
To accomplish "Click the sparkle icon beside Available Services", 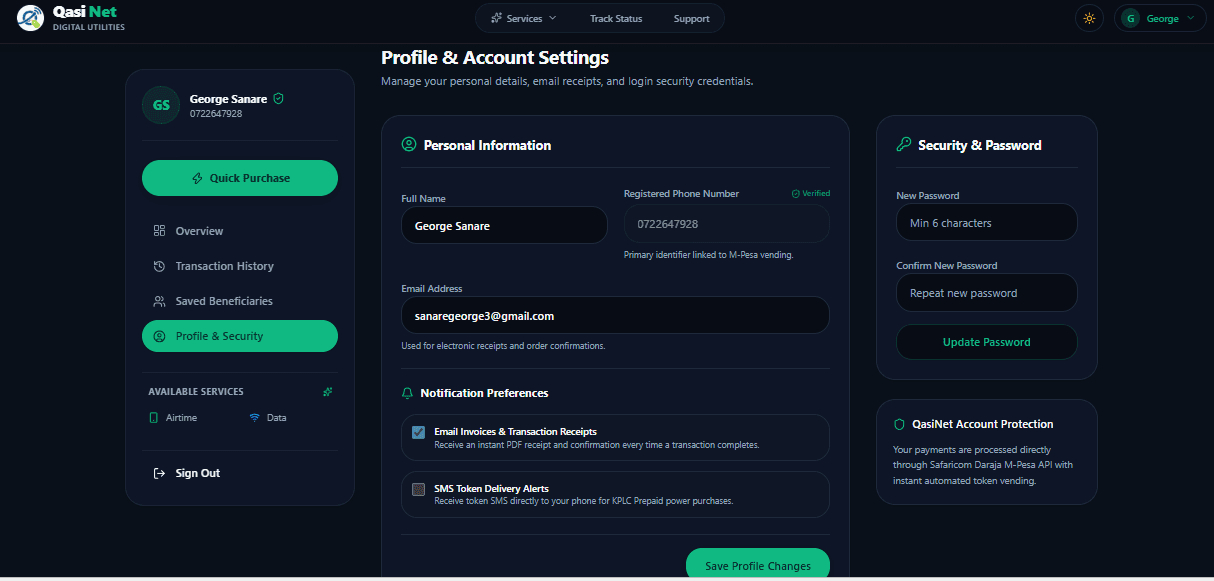I will (327, 392).
